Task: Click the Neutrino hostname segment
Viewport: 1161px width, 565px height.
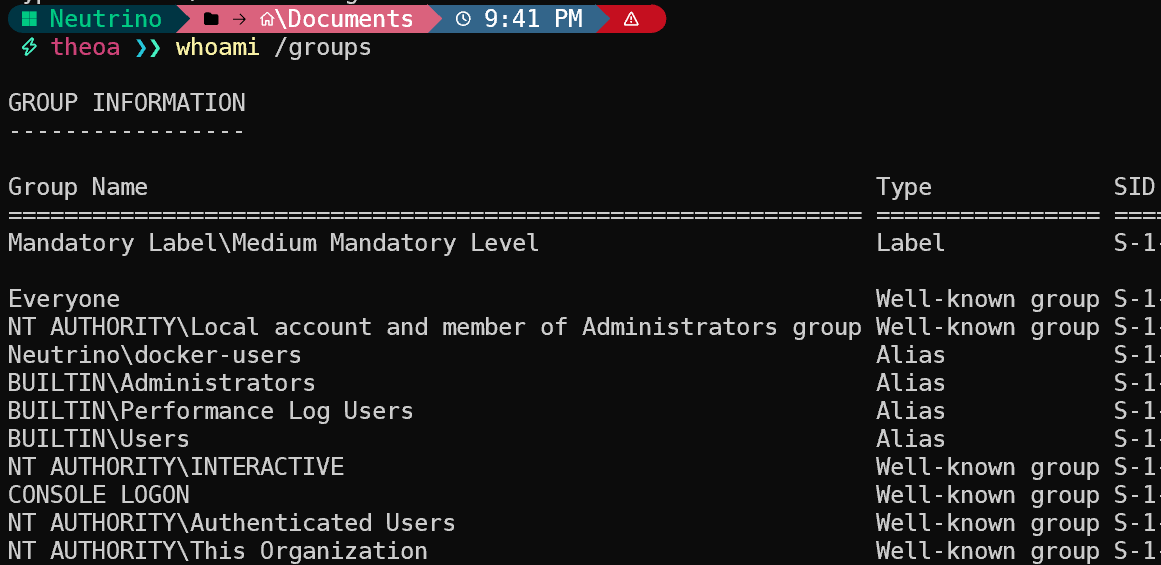Action: click(x=105, y=19)
